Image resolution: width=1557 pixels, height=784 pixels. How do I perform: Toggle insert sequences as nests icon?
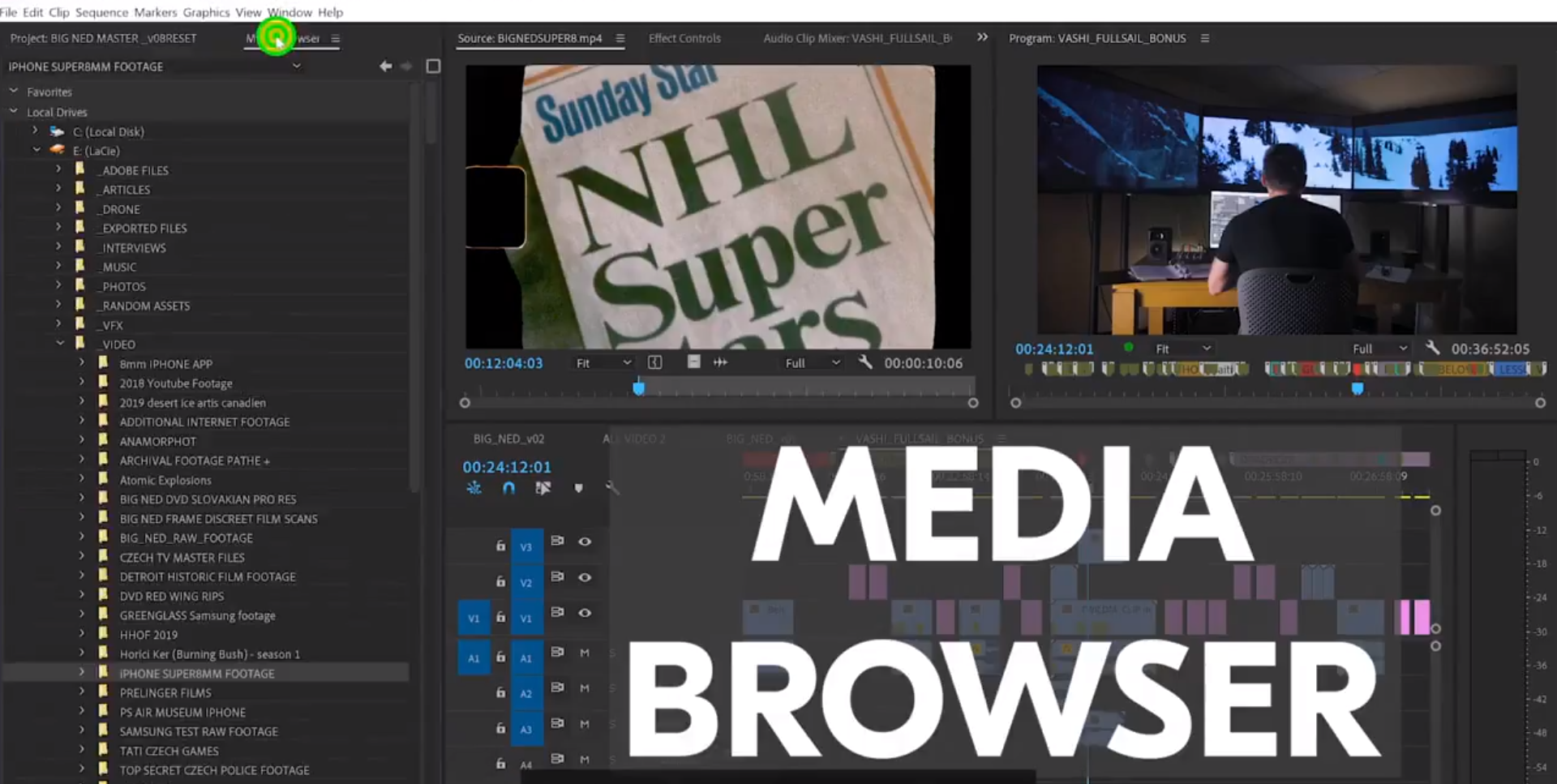tap(474, 488)
